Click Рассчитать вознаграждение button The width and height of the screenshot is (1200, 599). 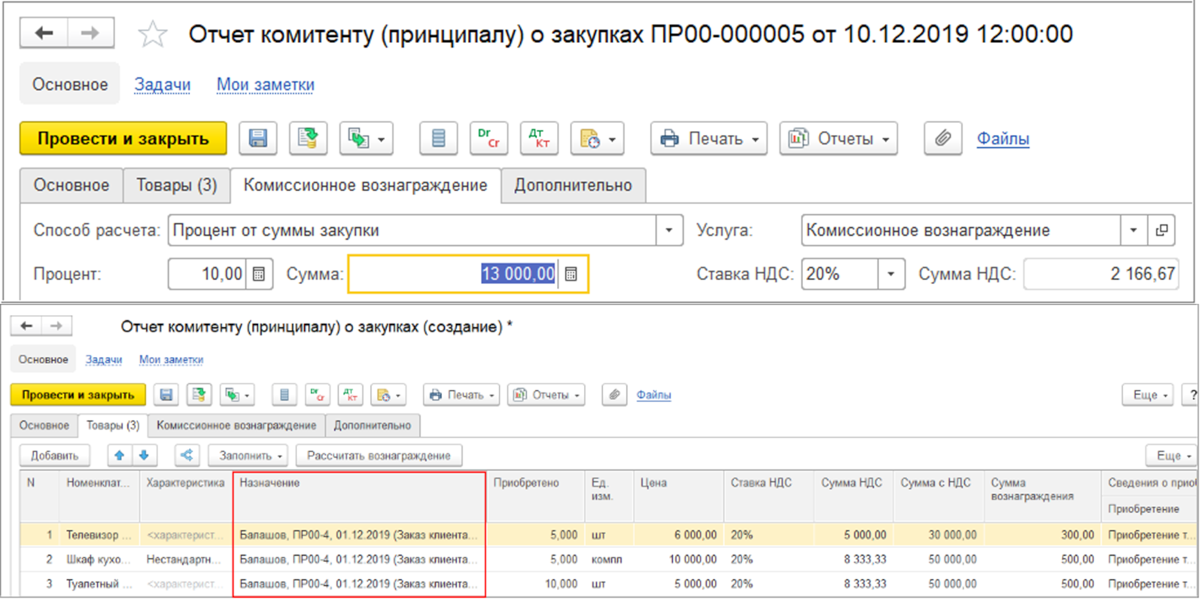(x=379, y=455)
